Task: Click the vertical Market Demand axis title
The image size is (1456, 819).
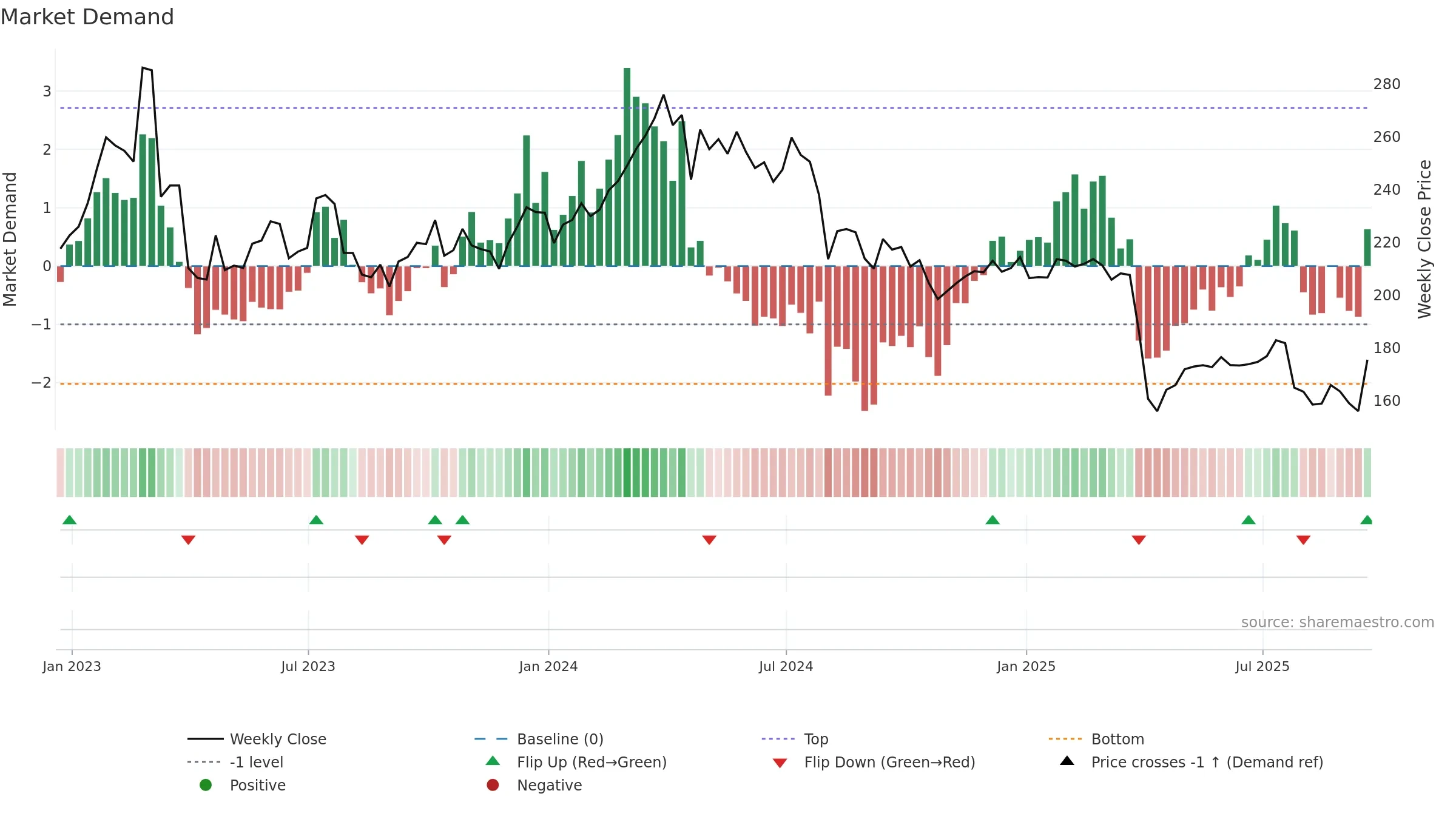Action: point(10,239)
